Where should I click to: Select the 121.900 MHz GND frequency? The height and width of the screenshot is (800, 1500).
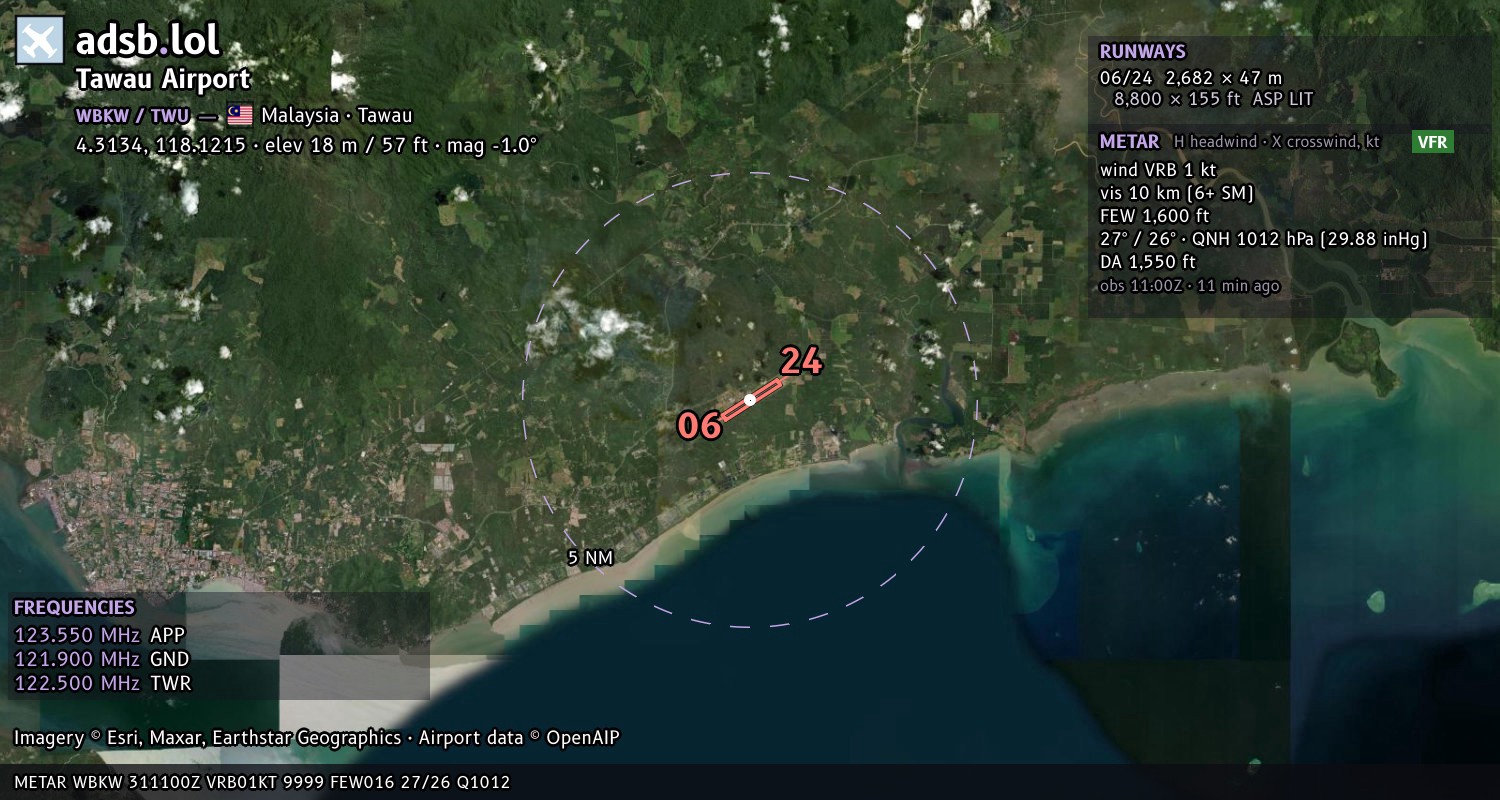[101, 659]
